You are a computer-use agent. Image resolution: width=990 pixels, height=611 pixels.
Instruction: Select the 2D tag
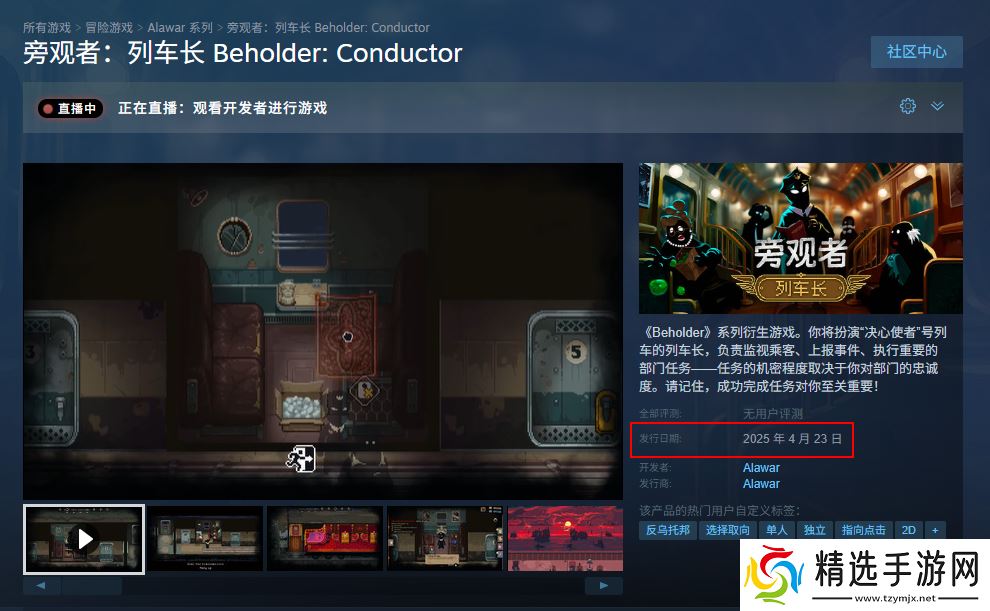tap(909, 530)
